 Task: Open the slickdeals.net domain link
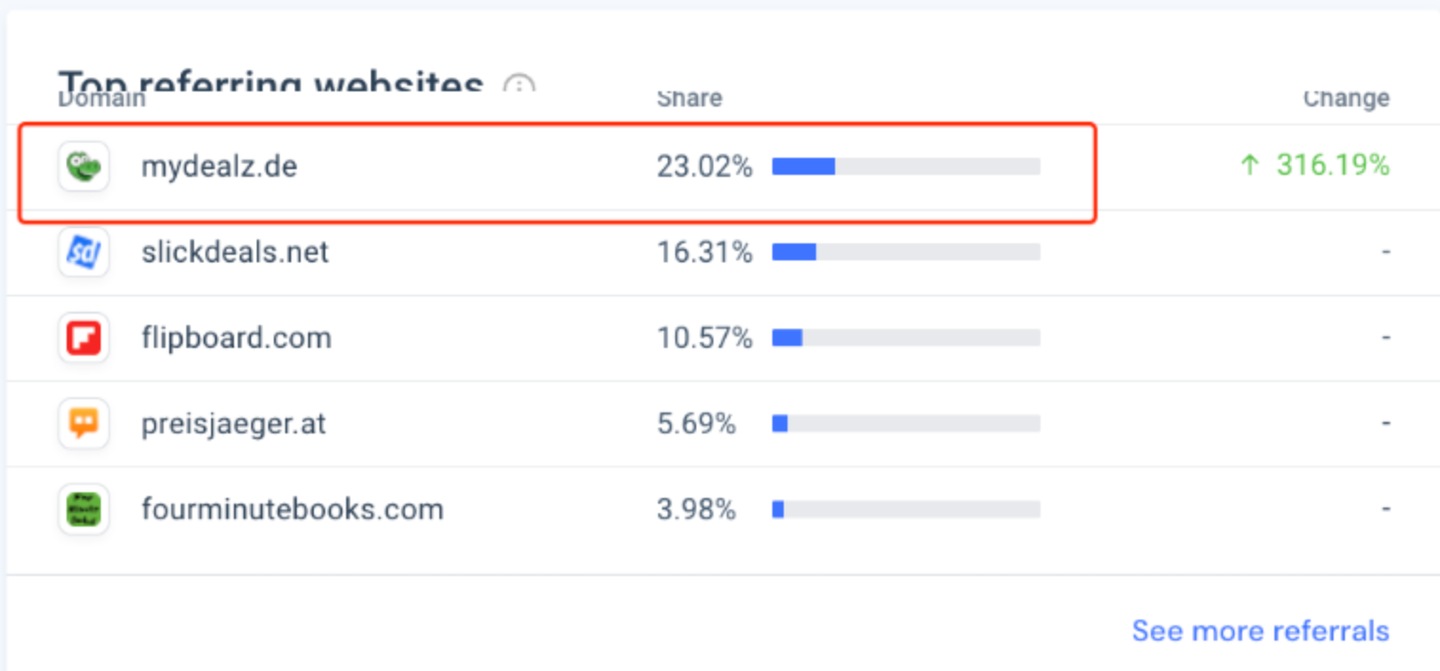[235, 252]
